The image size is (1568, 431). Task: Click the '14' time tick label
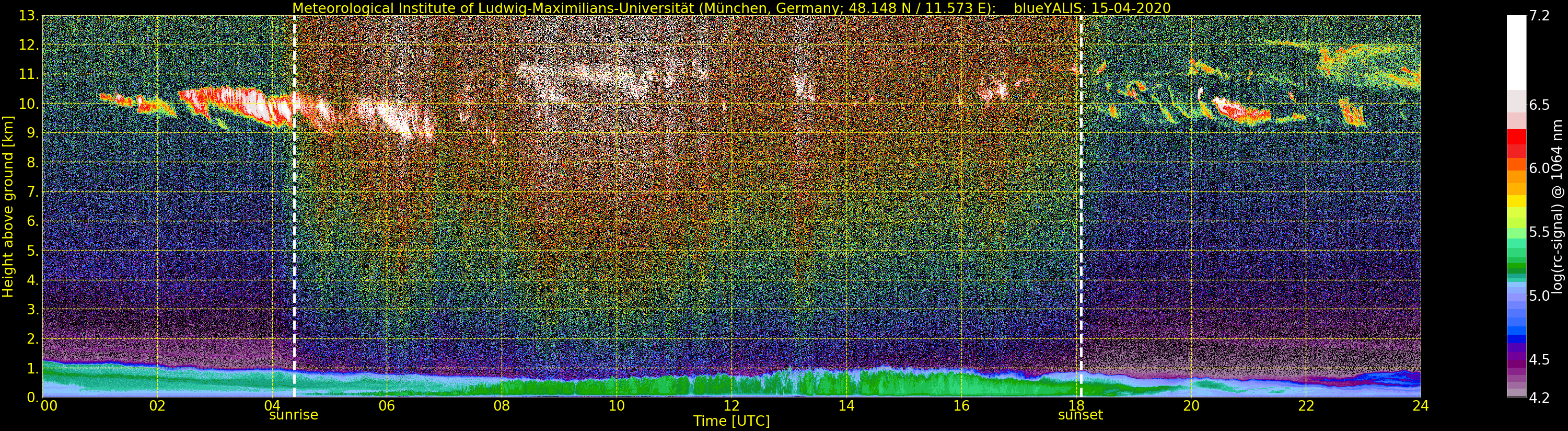(846, 406)
